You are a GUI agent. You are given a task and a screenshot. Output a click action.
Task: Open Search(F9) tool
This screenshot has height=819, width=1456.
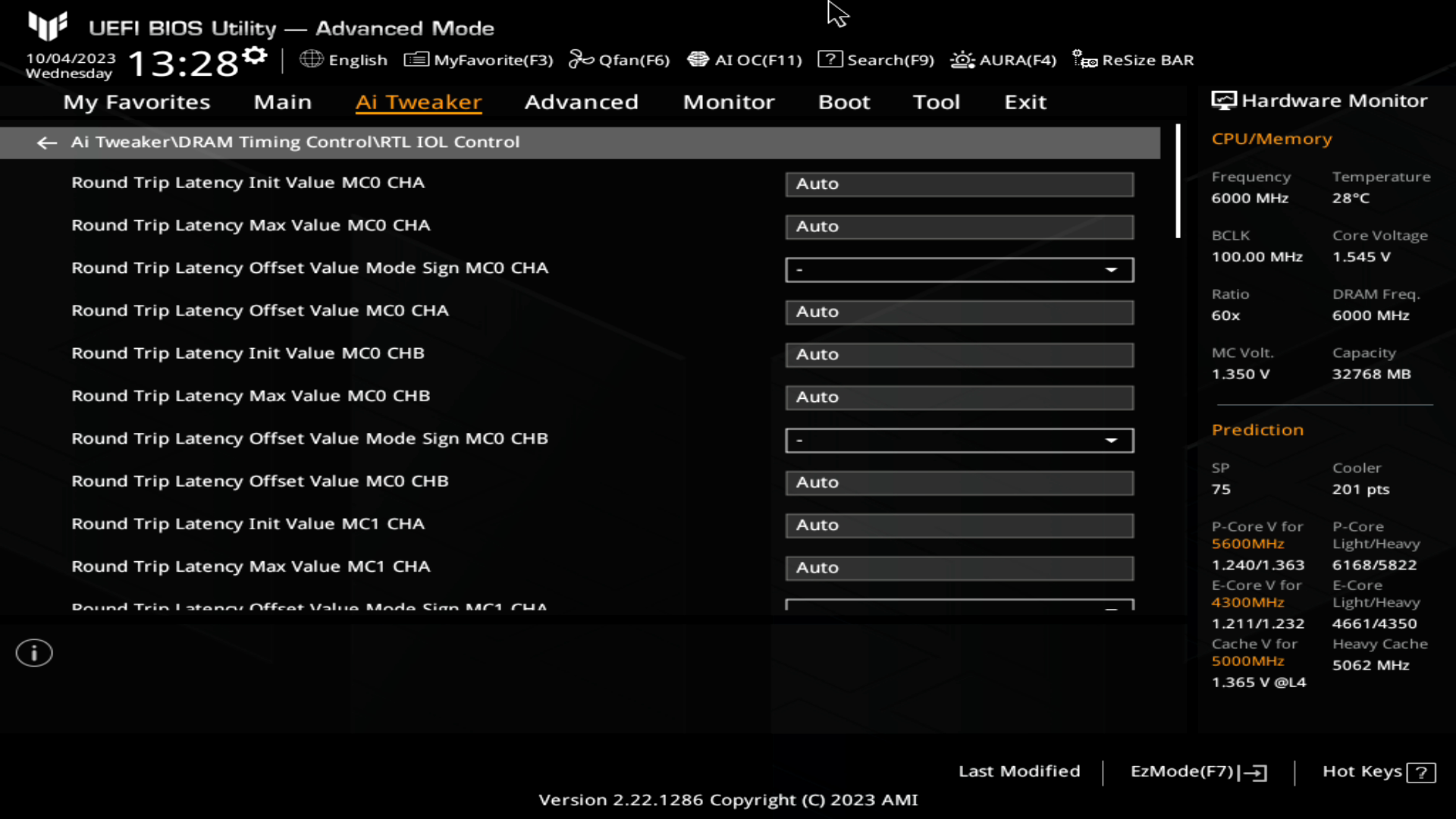876,60
